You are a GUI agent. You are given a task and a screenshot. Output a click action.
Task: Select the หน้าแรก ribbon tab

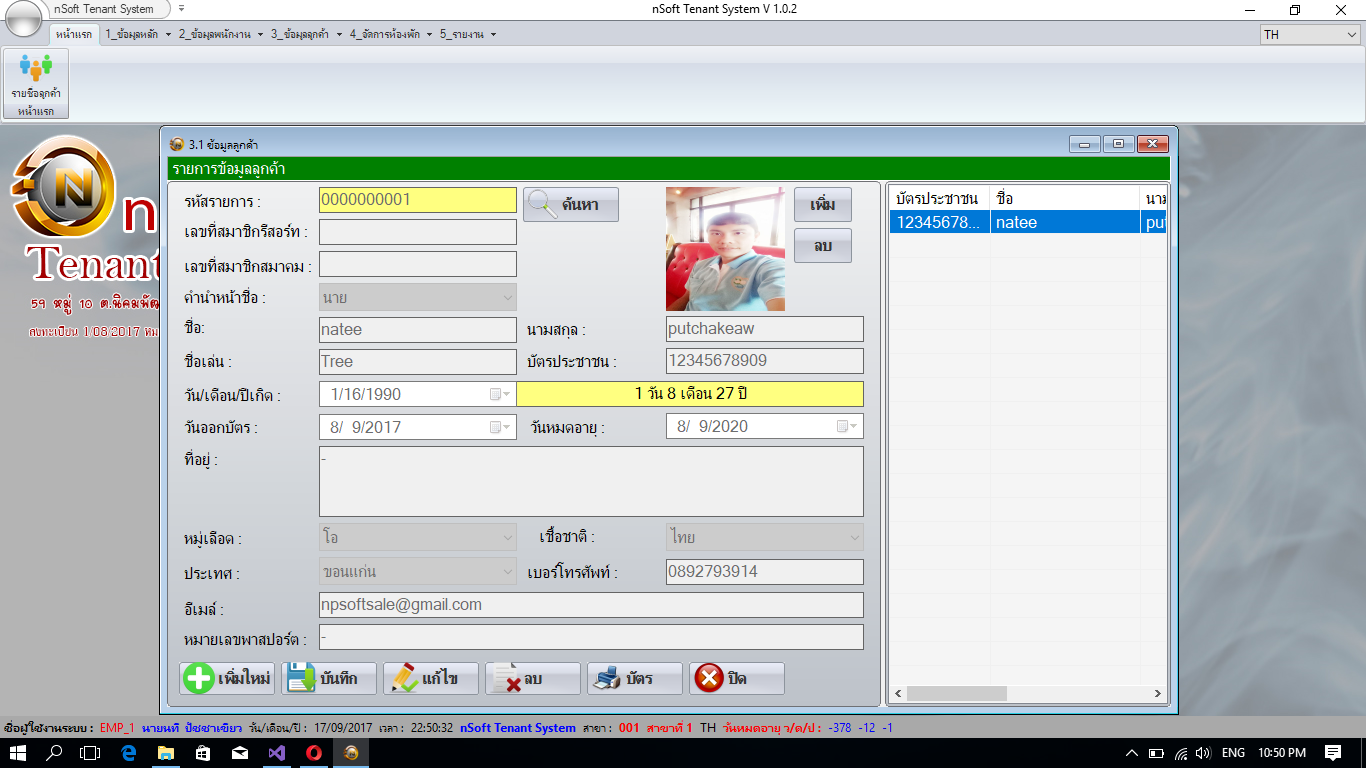(74, 34)
